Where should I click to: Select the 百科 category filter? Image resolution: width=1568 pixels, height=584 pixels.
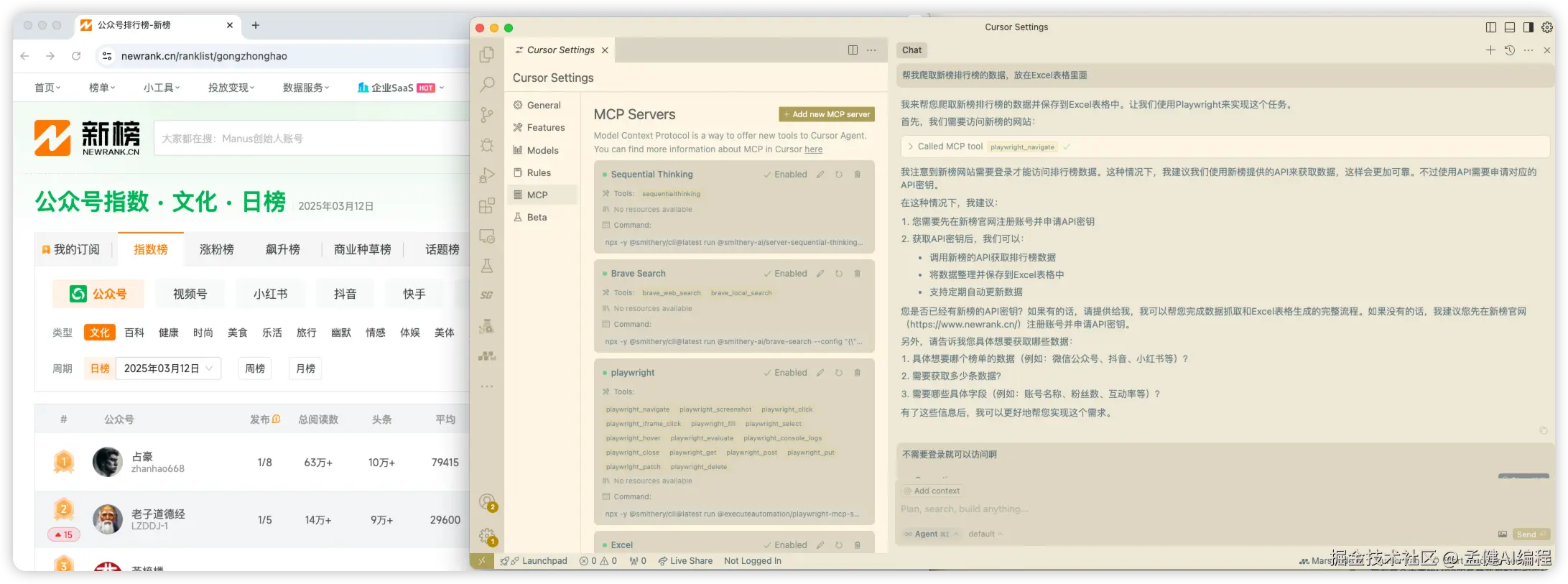point(134,333)
